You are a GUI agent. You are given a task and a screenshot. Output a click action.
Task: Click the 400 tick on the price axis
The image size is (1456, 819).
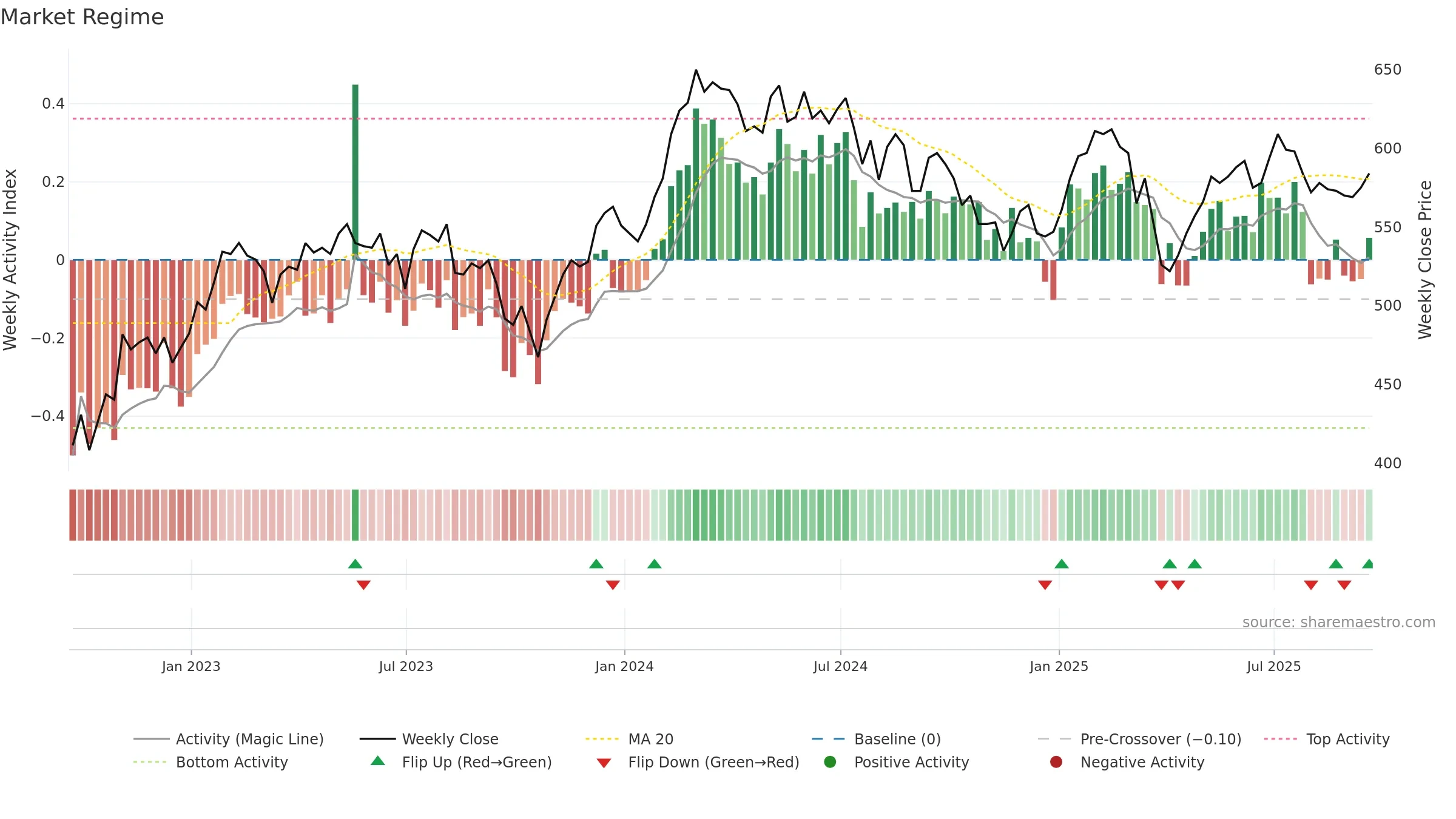pyautogui.click(x=1388, y=463)
